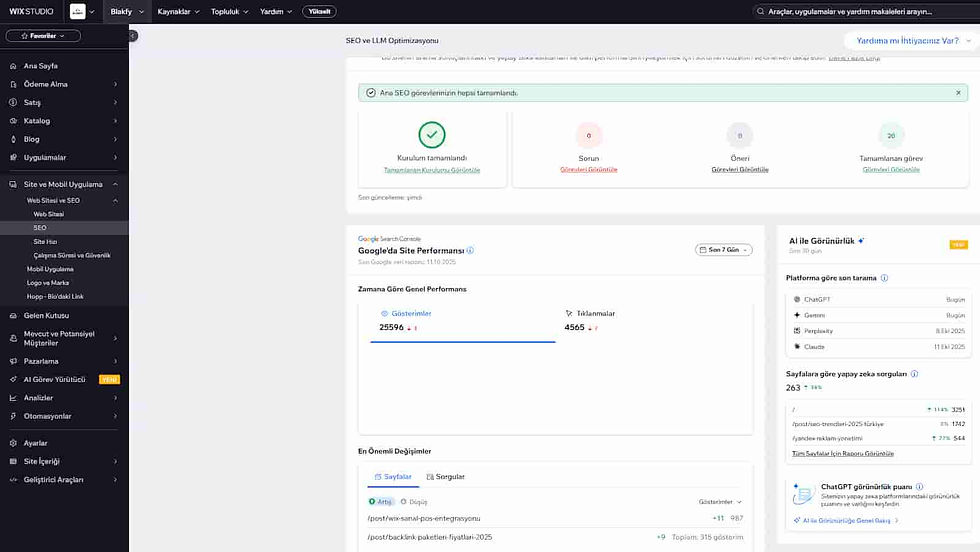Viewport: 980px width, 552px height.
Task: Open the Blakfy site dropdown
Action: (126, 11)
